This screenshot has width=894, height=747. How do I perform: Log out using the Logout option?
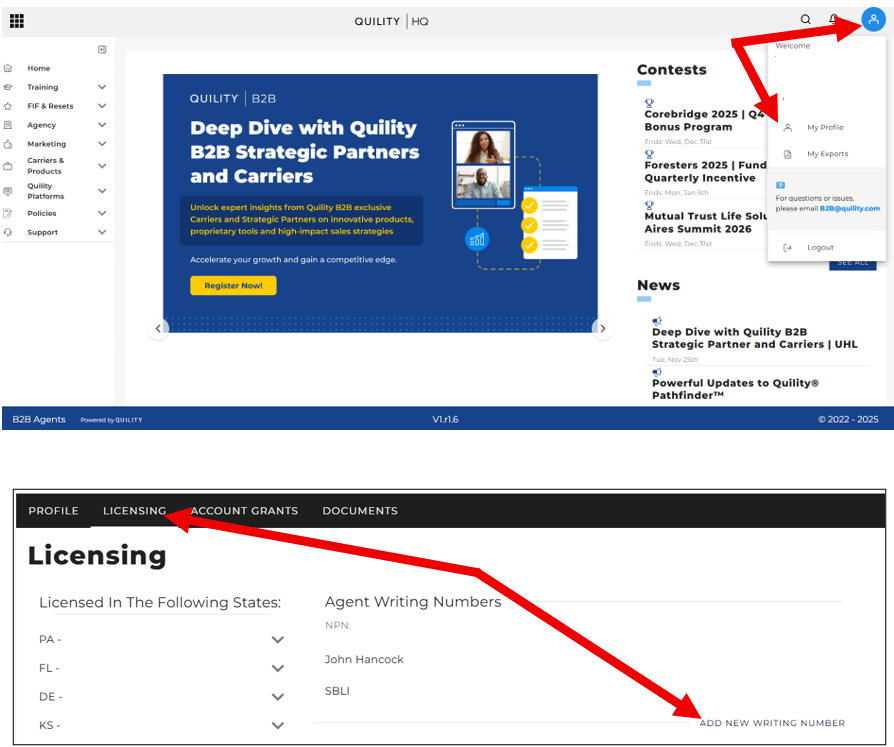pyautogui.click(x=820, y=248)
